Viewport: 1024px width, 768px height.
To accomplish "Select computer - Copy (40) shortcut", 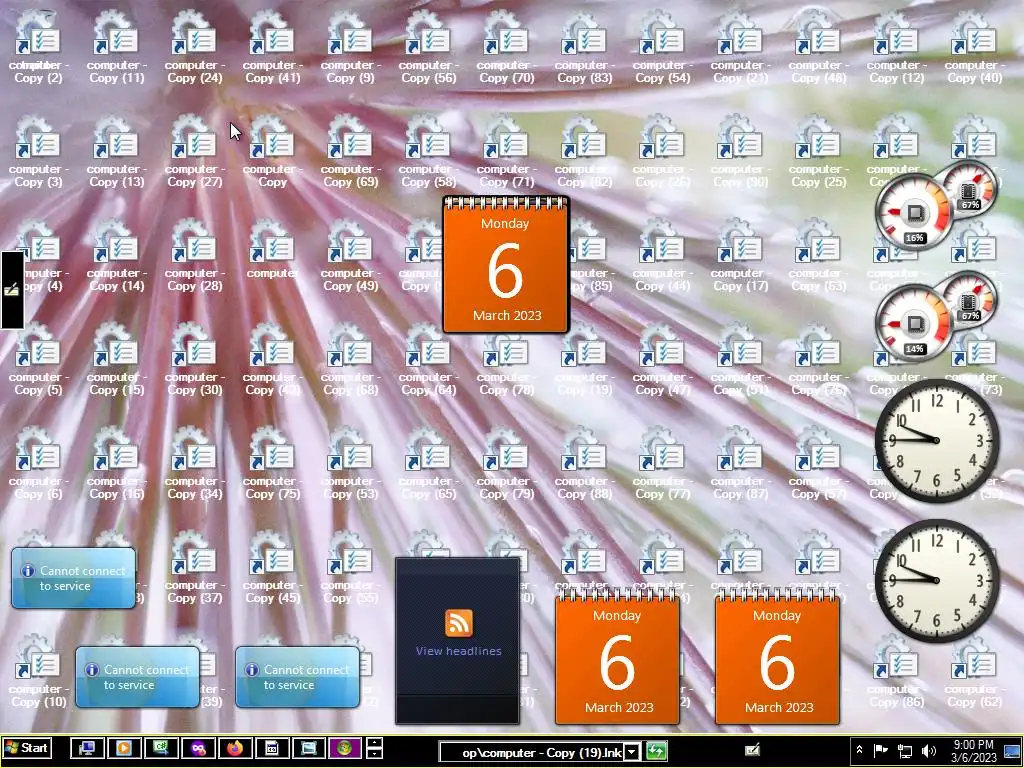I will click(x=974, y=48).
